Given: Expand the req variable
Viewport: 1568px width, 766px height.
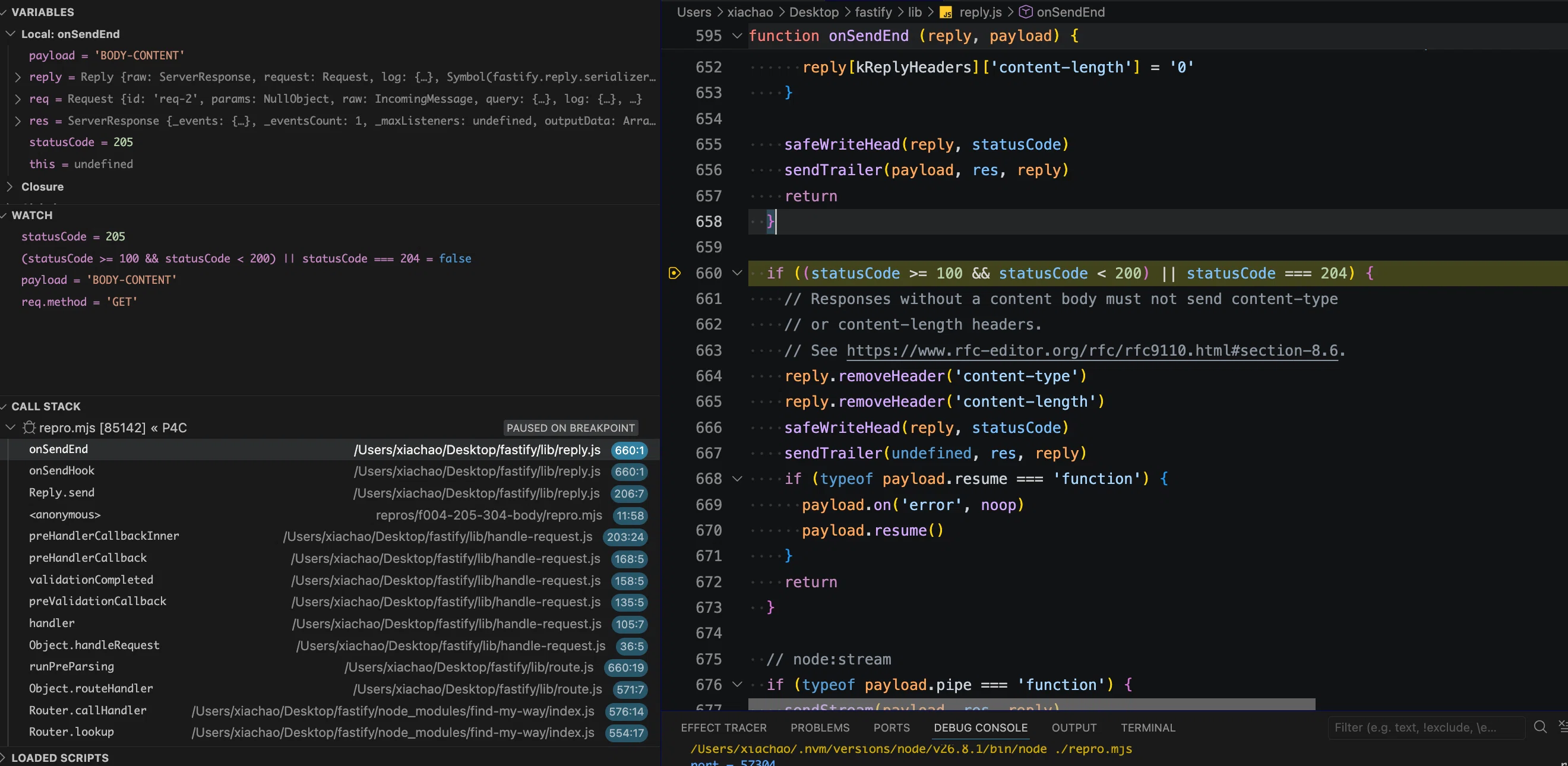Looking at the screenshot, I should pos(18,99).
